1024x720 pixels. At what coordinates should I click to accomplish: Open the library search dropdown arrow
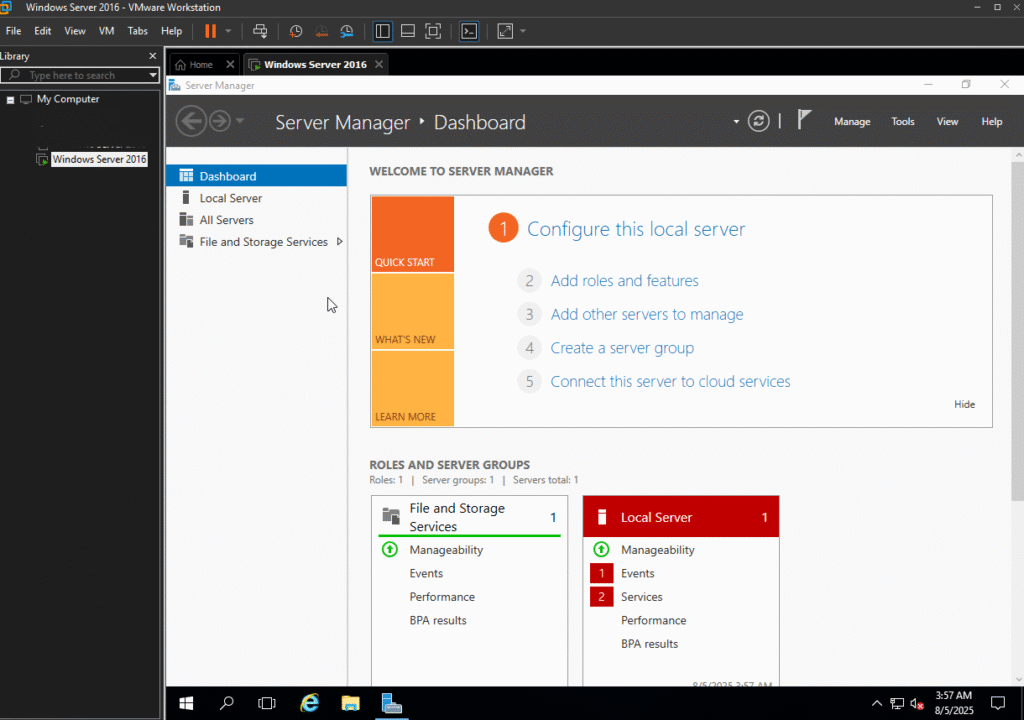153,75
